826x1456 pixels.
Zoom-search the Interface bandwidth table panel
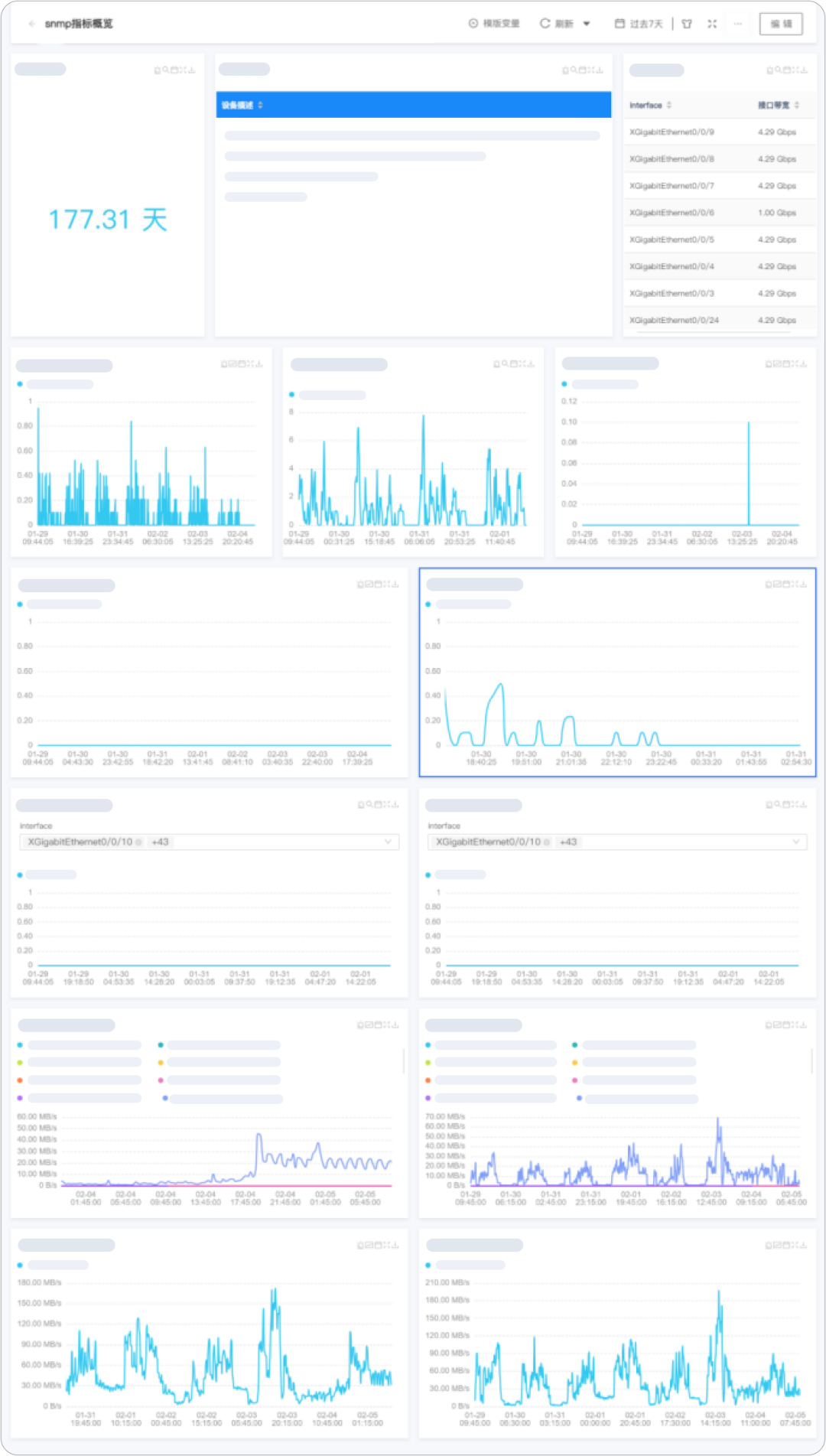pos(779,70)
